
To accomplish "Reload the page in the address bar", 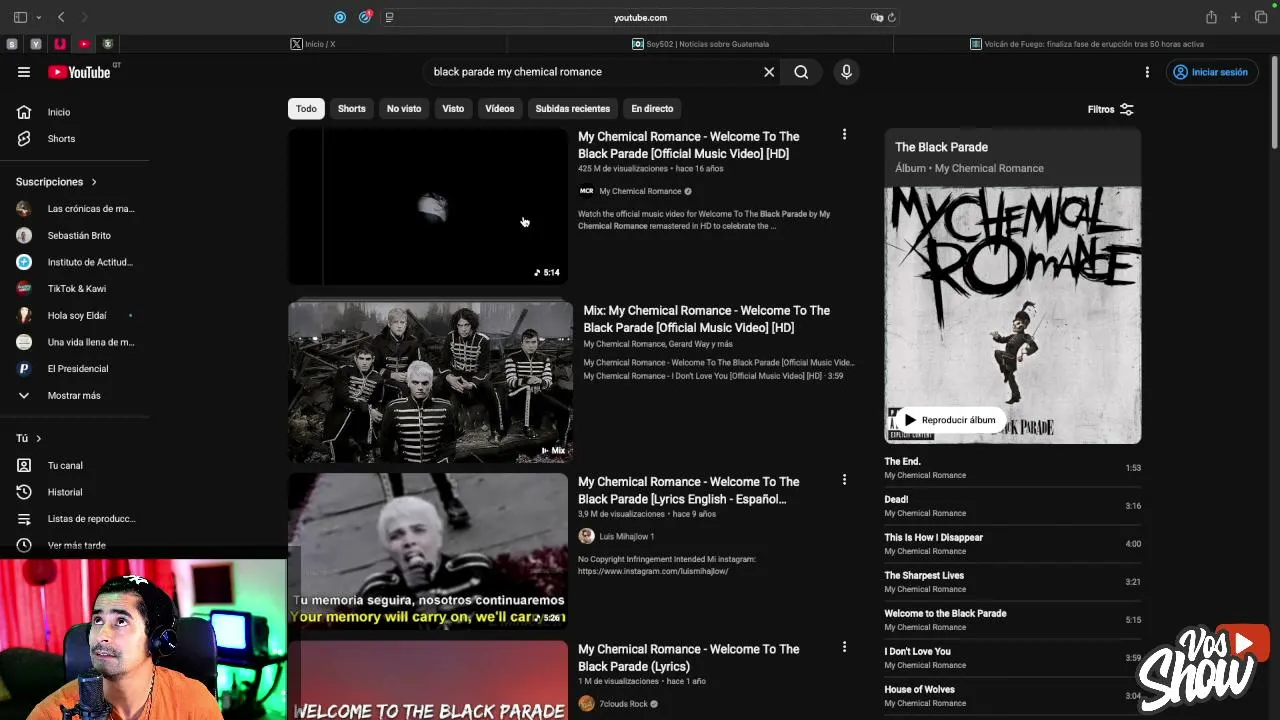I will (892, 17).
